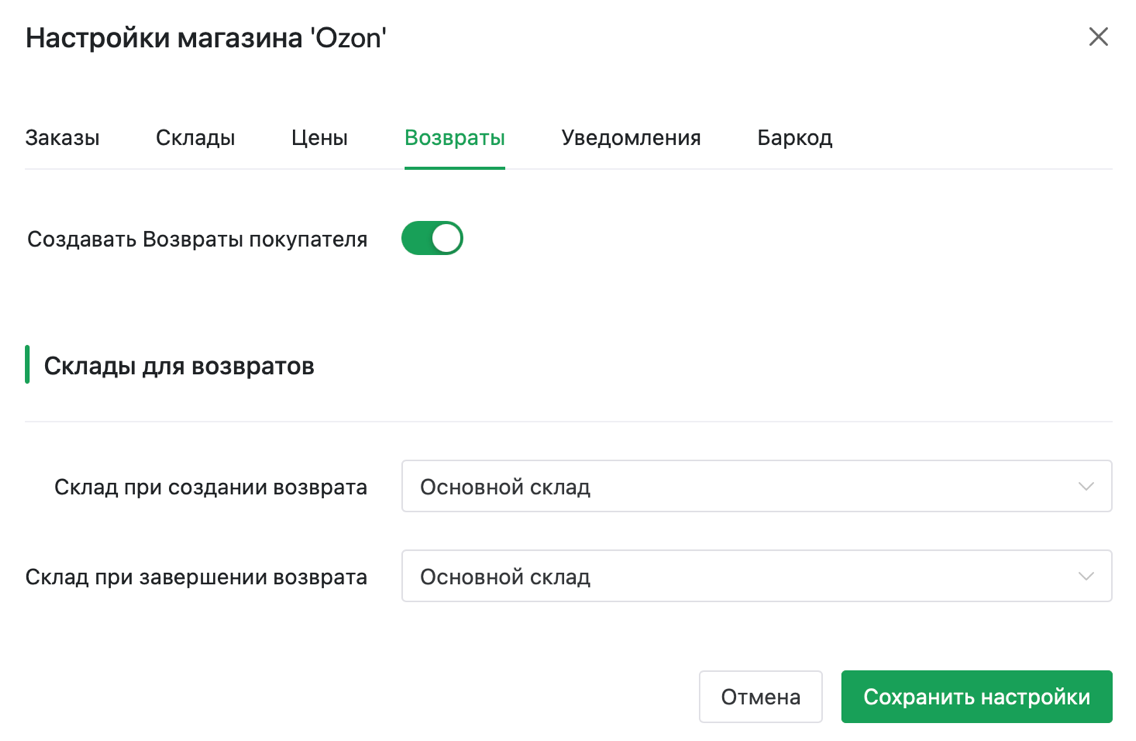Go to the Цены tab

[319, 138]
